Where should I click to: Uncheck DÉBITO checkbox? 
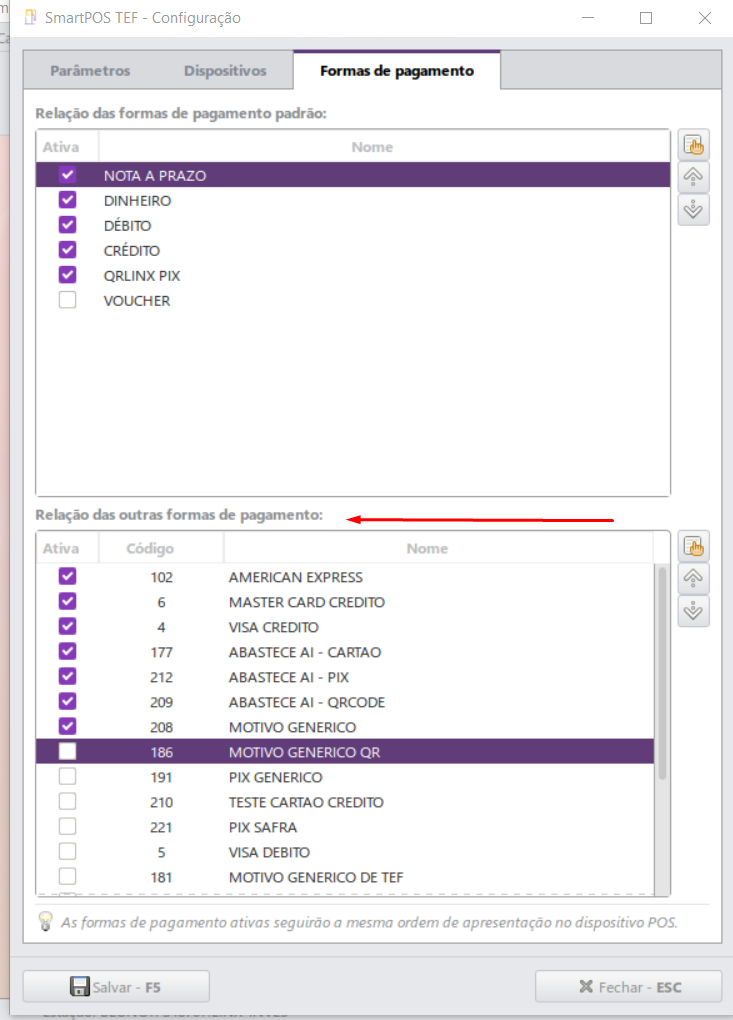[67, 224]
